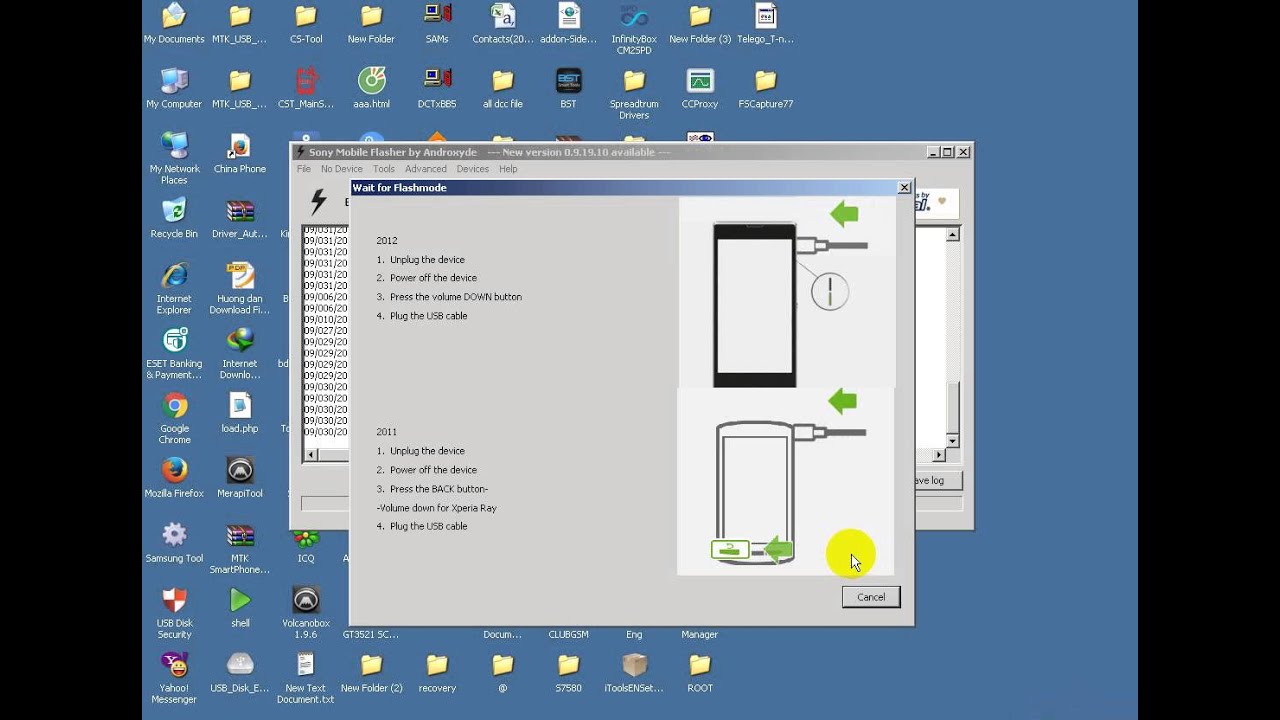The width and height of the screenshot is (1280, 720).
Task: Open the recovery folder
Action: [x=437, y=674]
